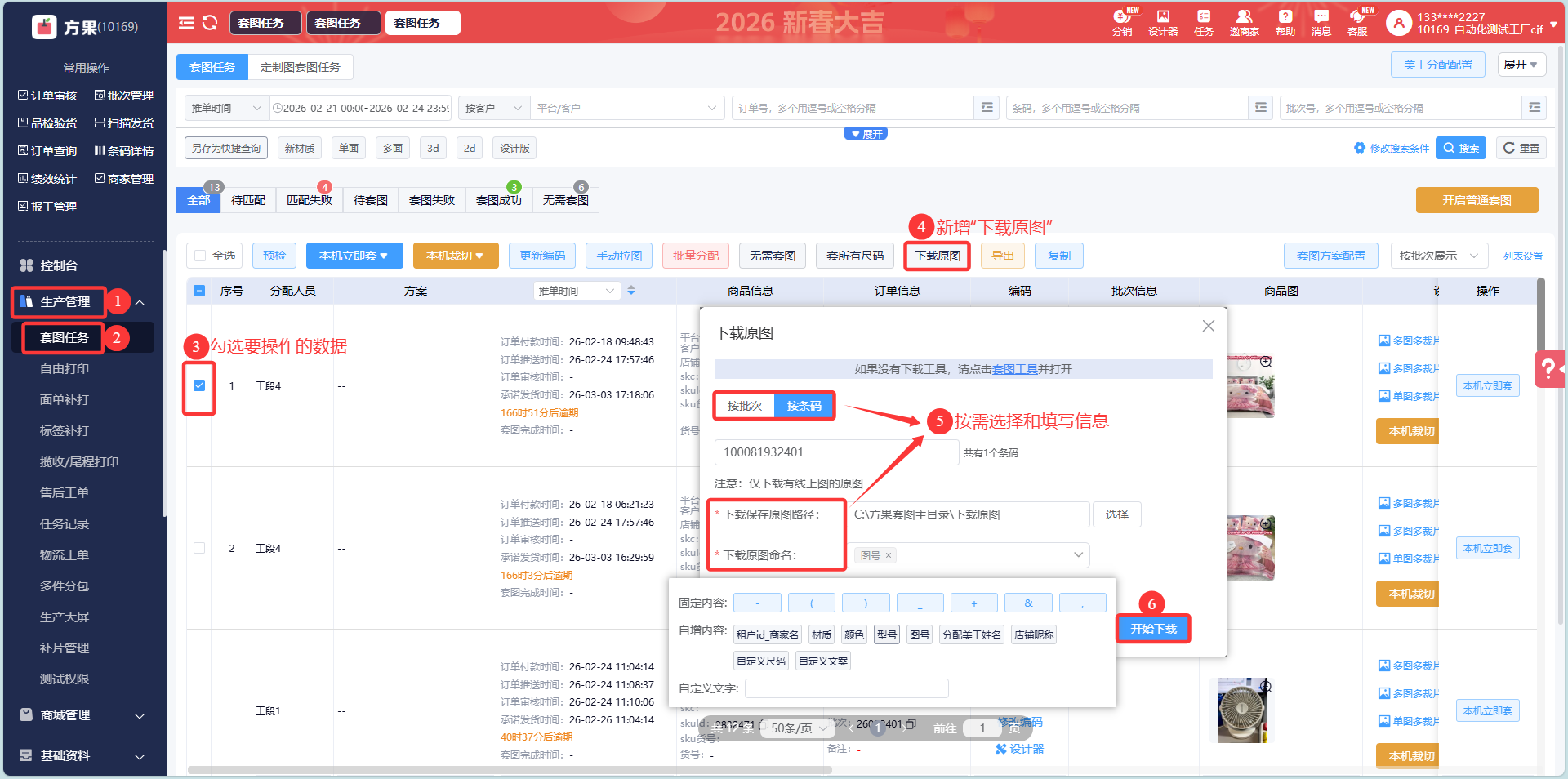Select the 套图成功 status tab
Screen dimensions: 1568x779
pyautogui.click(x=498, y=200)
